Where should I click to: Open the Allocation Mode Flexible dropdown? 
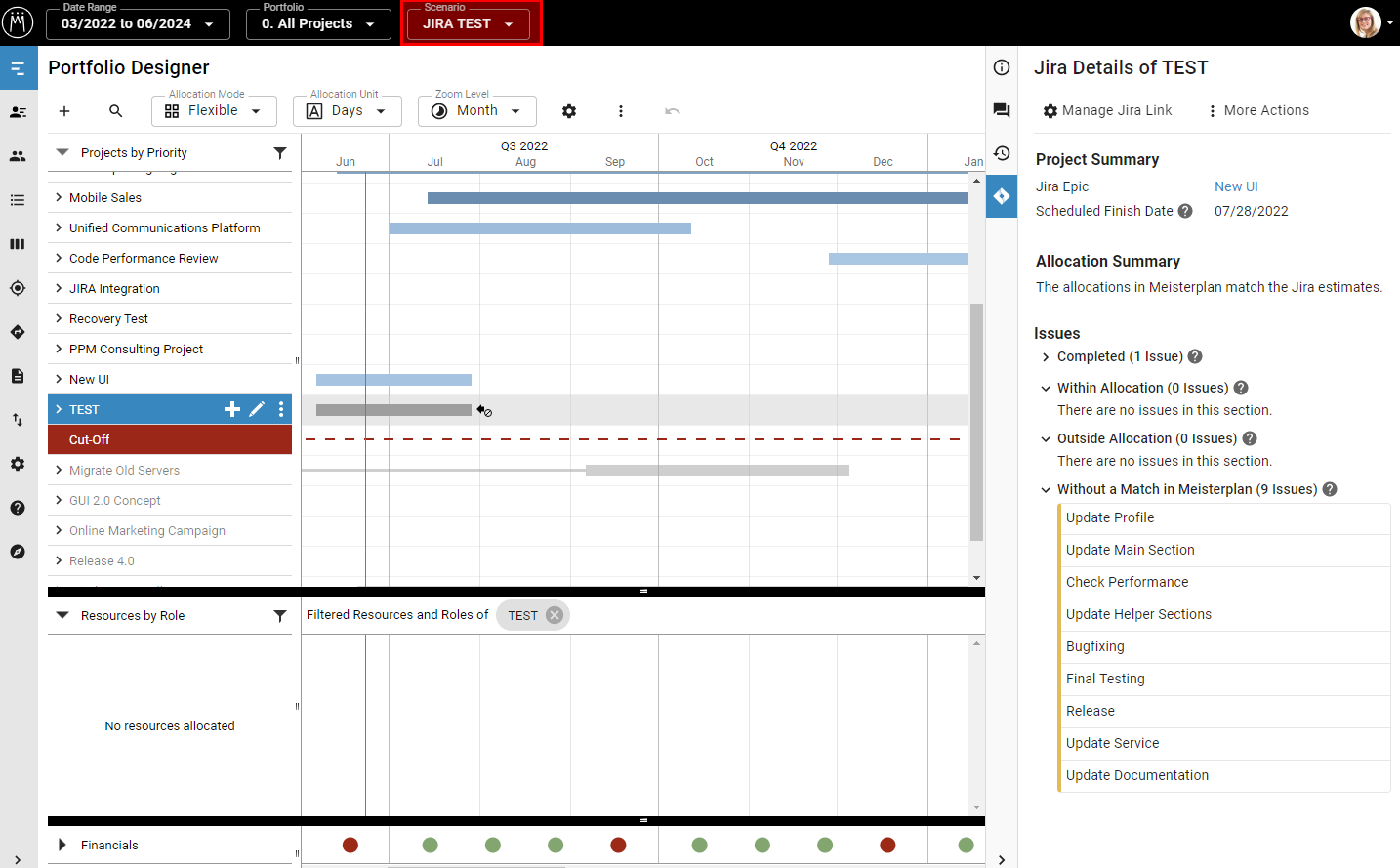coord(214,111)
